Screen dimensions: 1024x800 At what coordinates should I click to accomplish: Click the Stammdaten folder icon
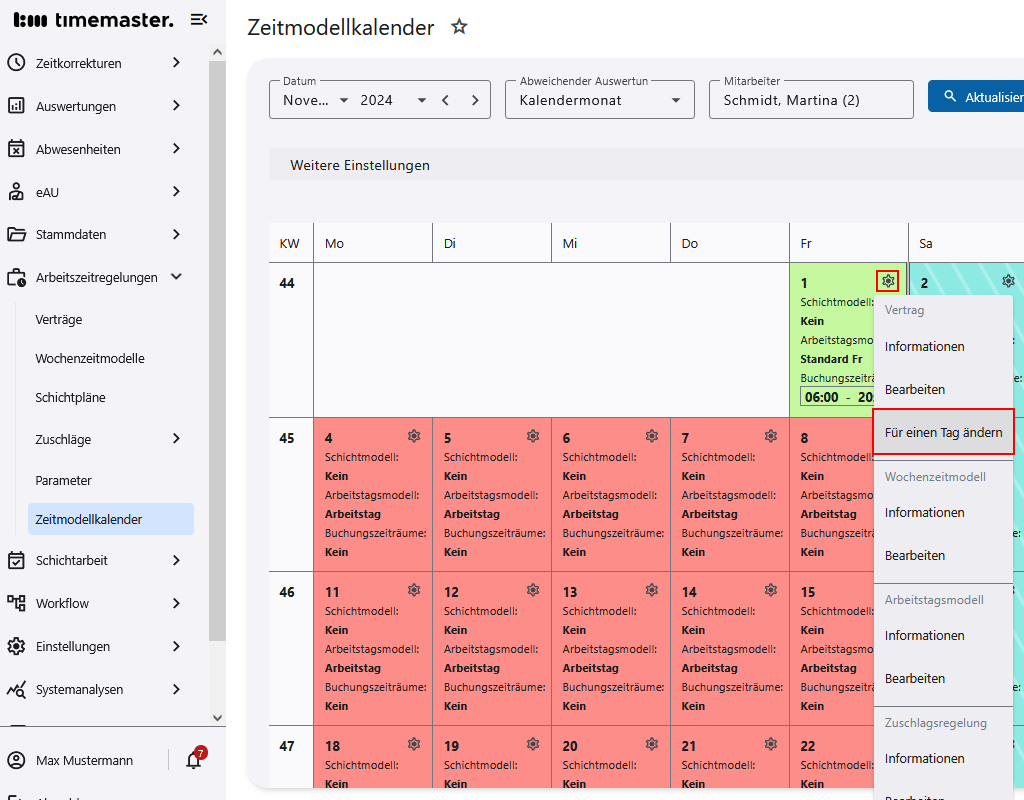18,234
